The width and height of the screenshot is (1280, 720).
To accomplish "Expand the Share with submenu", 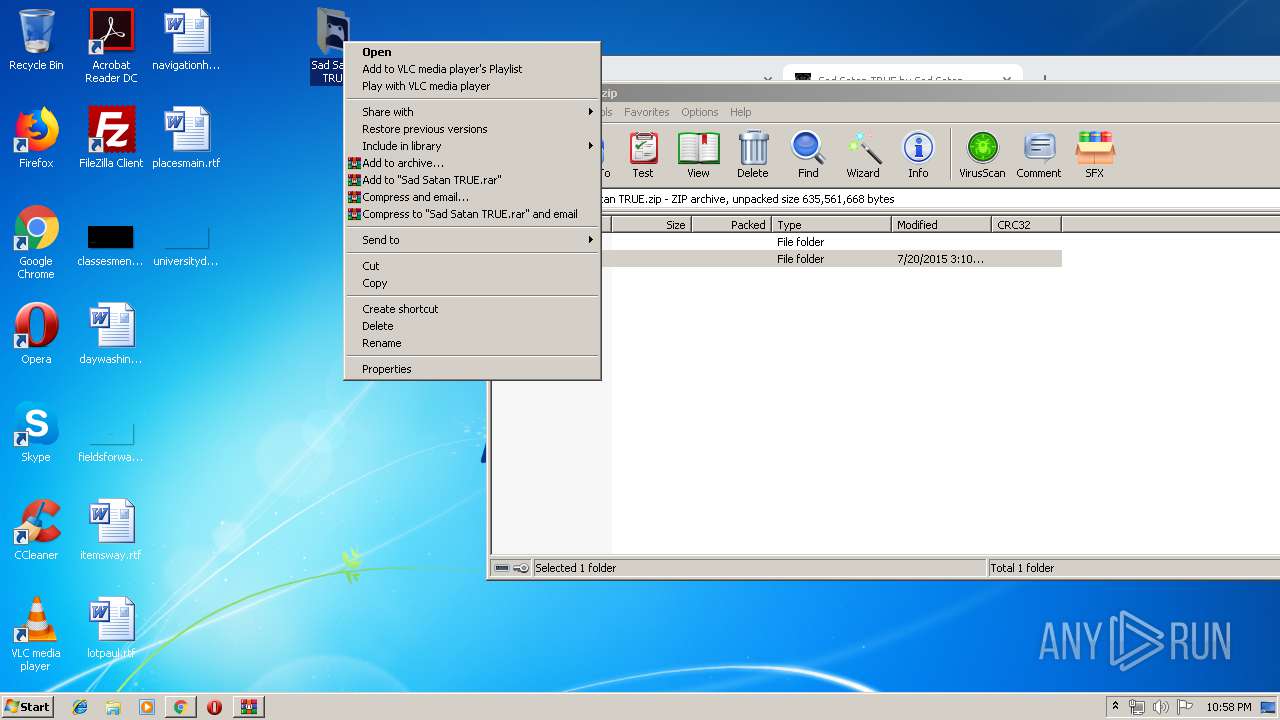I will tap(472, 112).
